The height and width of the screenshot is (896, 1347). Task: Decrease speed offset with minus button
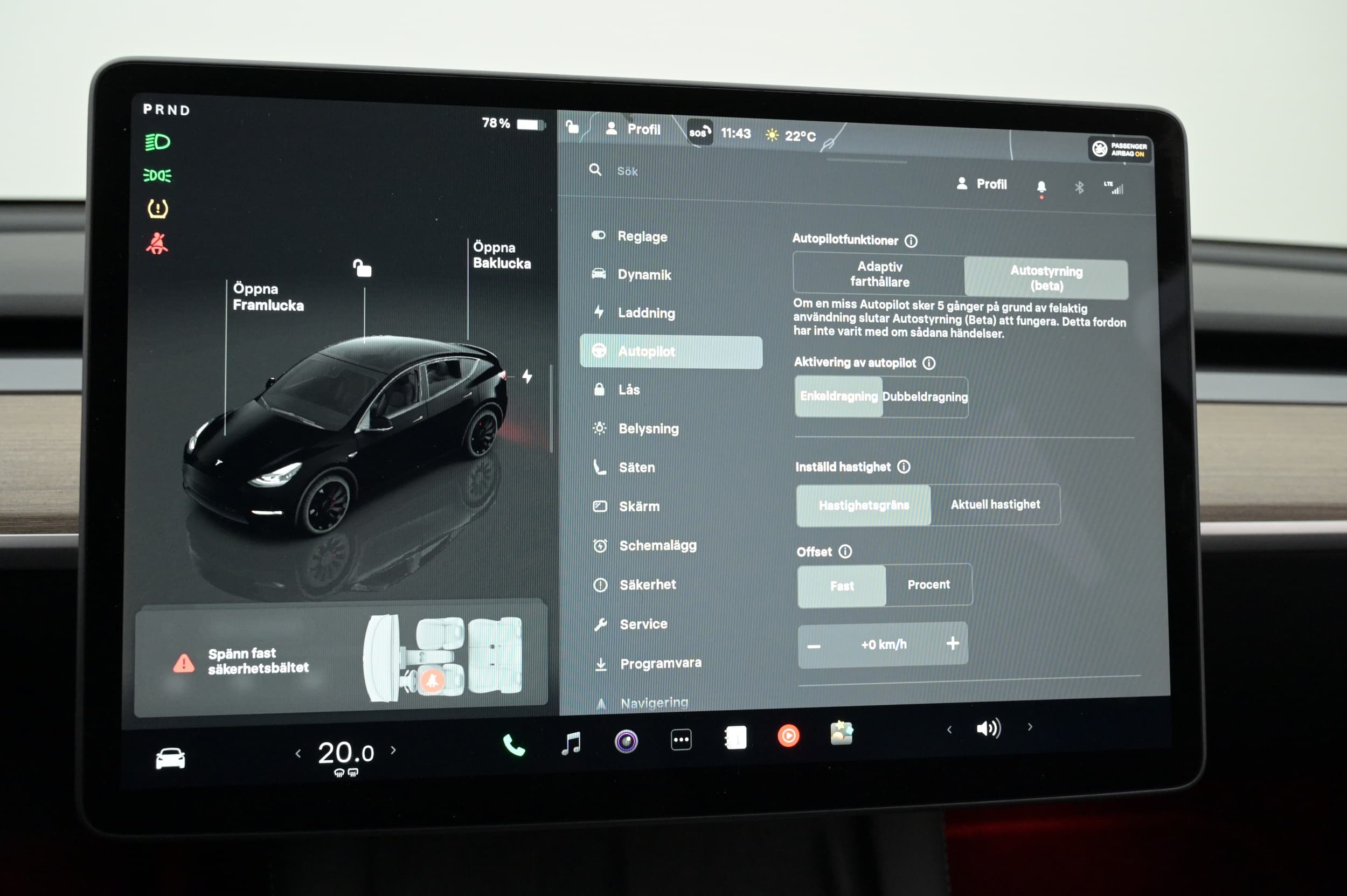coord(814,647)
